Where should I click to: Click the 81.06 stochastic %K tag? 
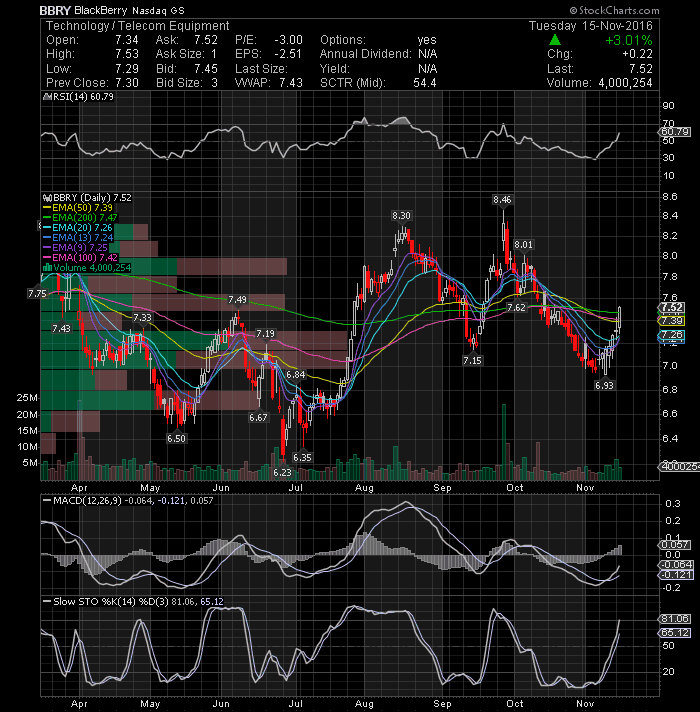click(675, 618)
